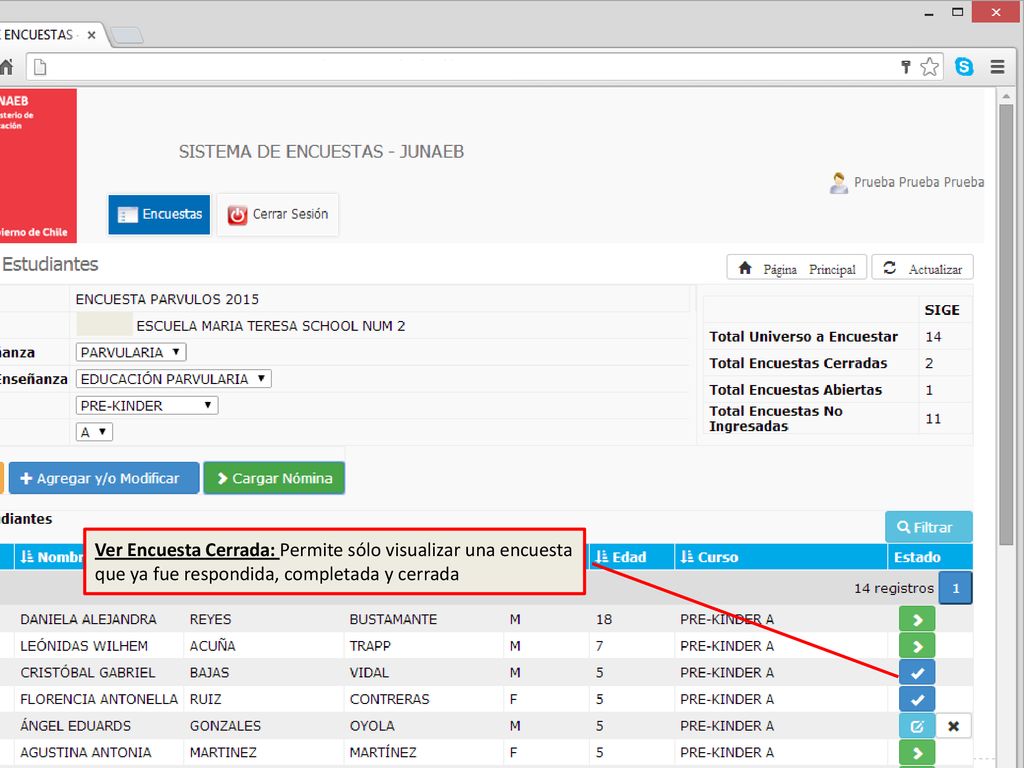Open the section letter A dropdown

(x=94, y=432)
